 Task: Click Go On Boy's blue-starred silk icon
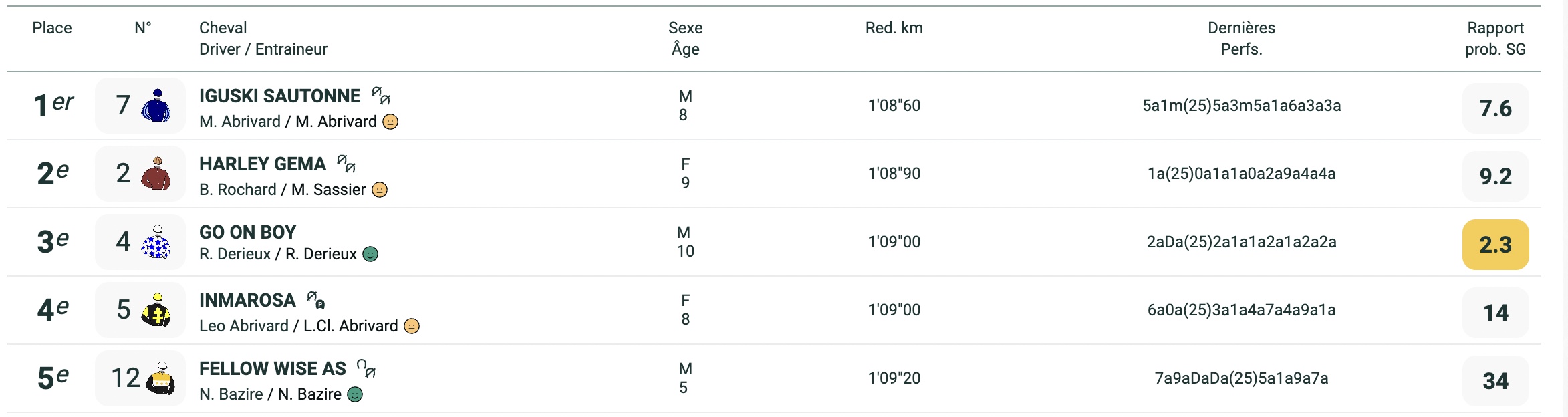[156, 242]
